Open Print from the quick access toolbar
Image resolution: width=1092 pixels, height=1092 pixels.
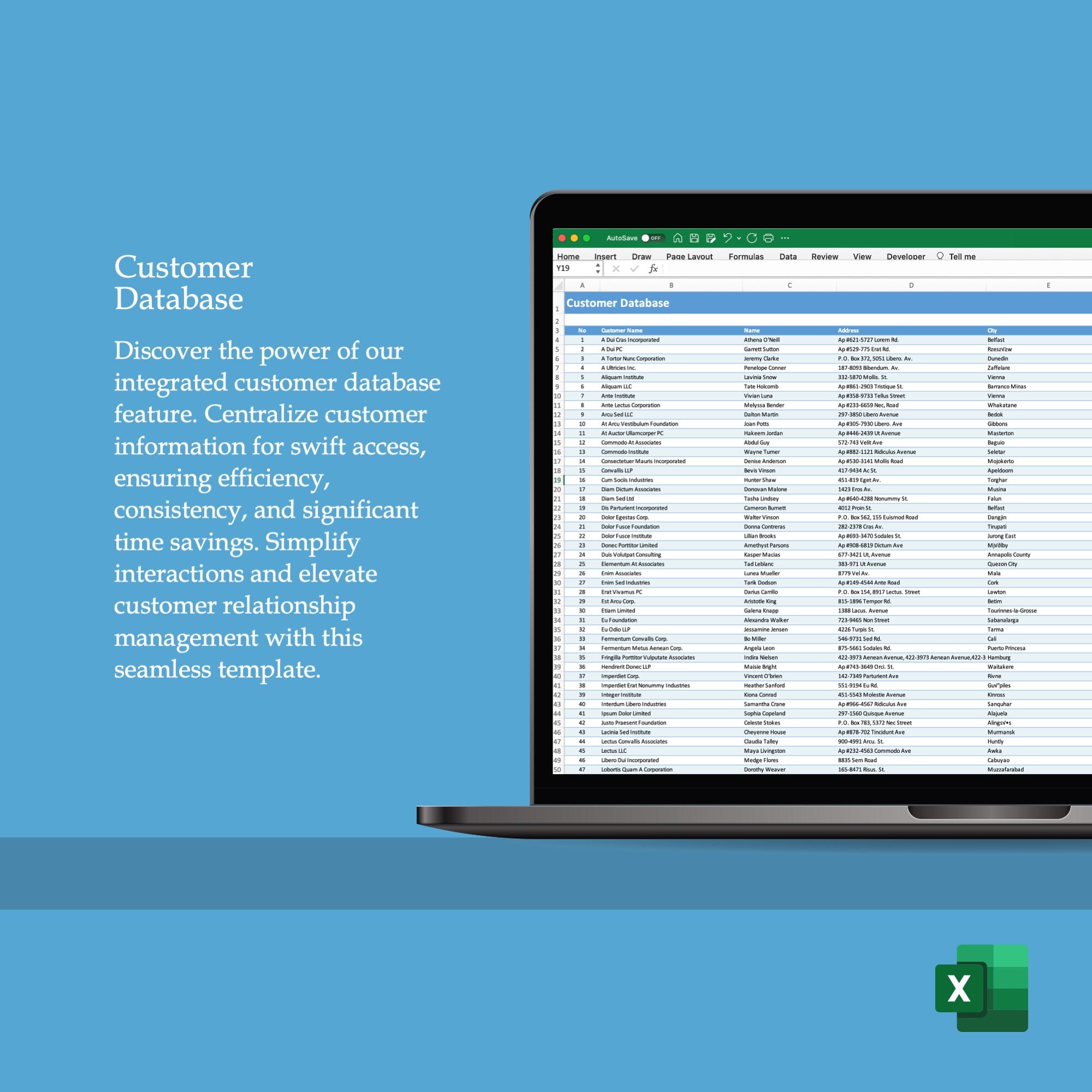[x=769, y=238]
